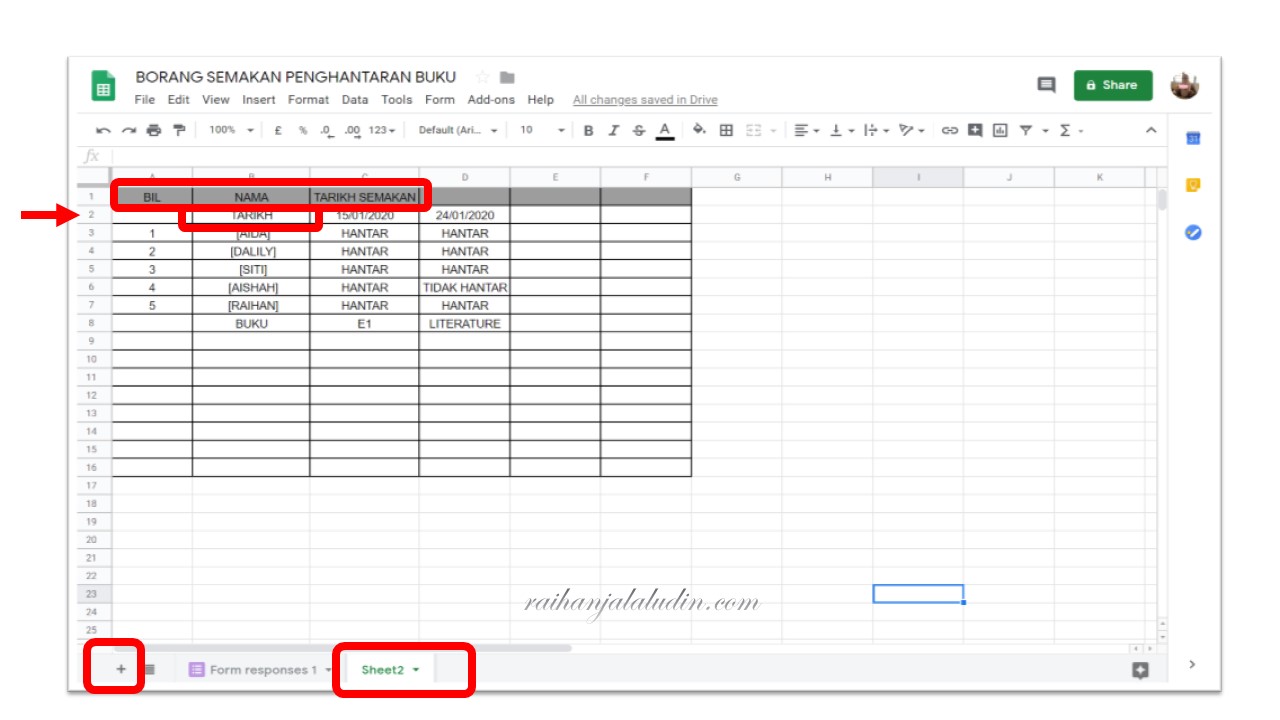This screenshot has height=720, width=1280.
Task: Star the document title
Action: [482, 77]
